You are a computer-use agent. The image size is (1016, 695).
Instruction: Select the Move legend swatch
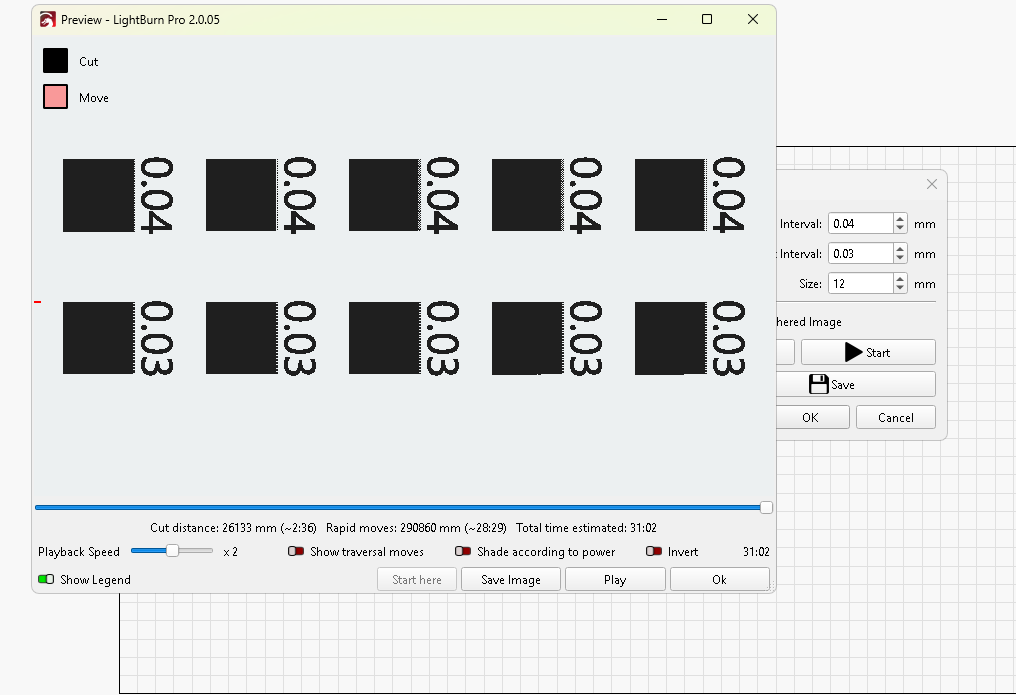pos(55,97)
